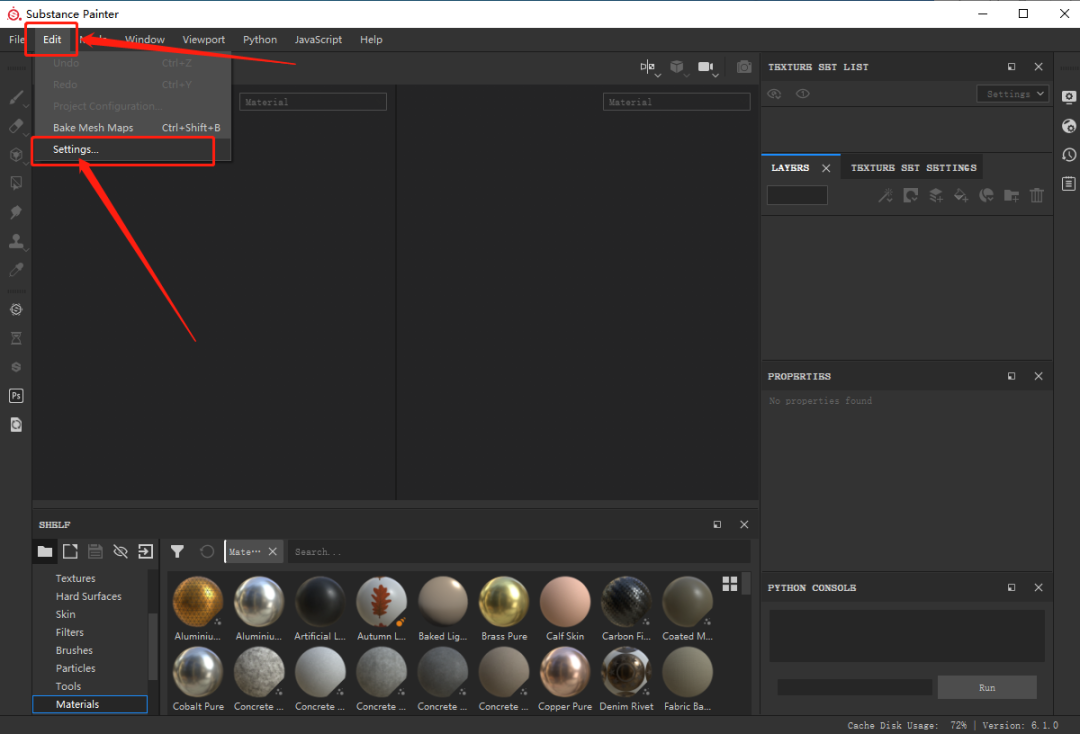The width and height of the screenshot is (1080, 734).
Task: Click the hourglass icon in left sidebar
Action: point(16,338)
